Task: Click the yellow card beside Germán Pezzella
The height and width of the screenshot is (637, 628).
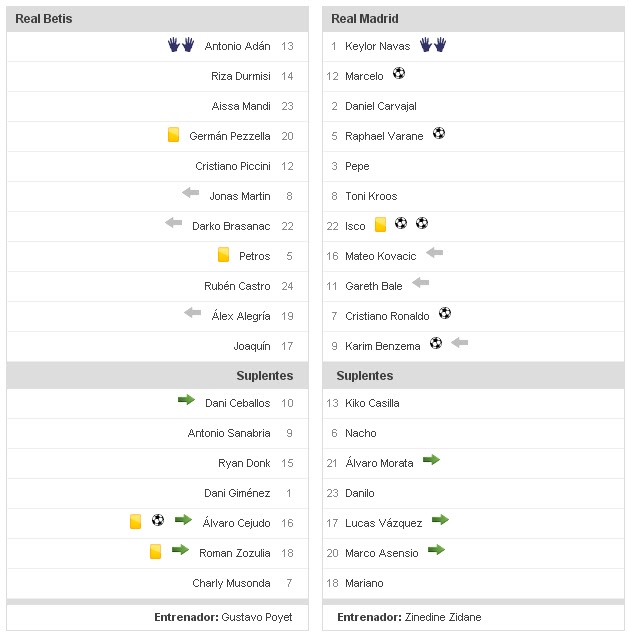Action: (x=174, y=135)
